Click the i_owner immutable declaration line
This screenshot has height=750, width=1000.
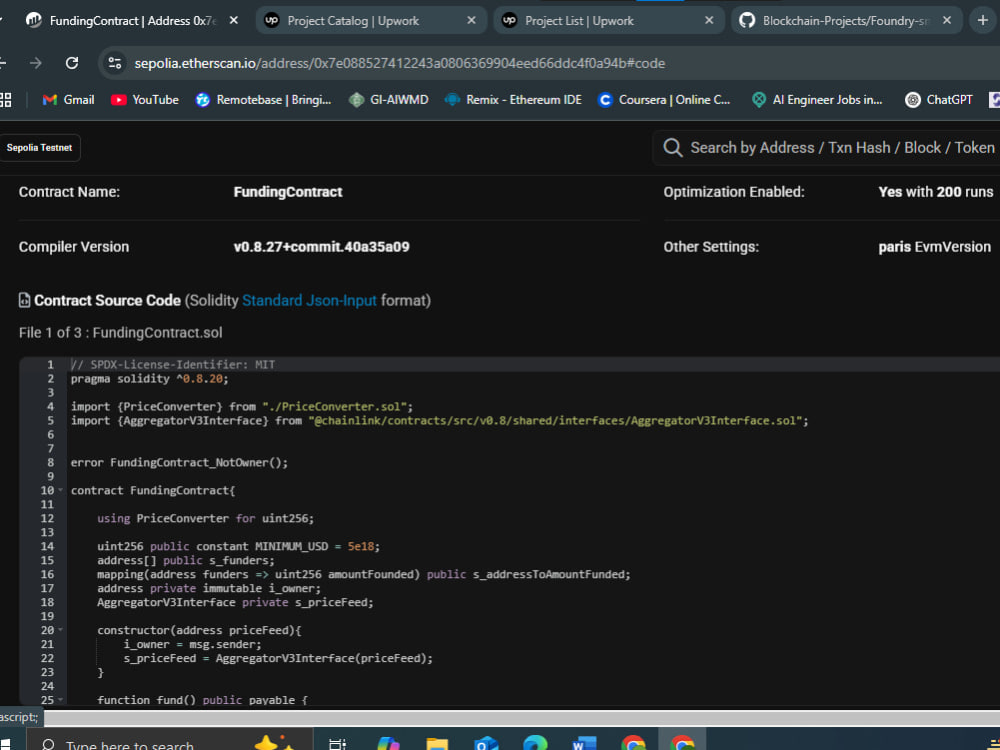coord(209,589)
